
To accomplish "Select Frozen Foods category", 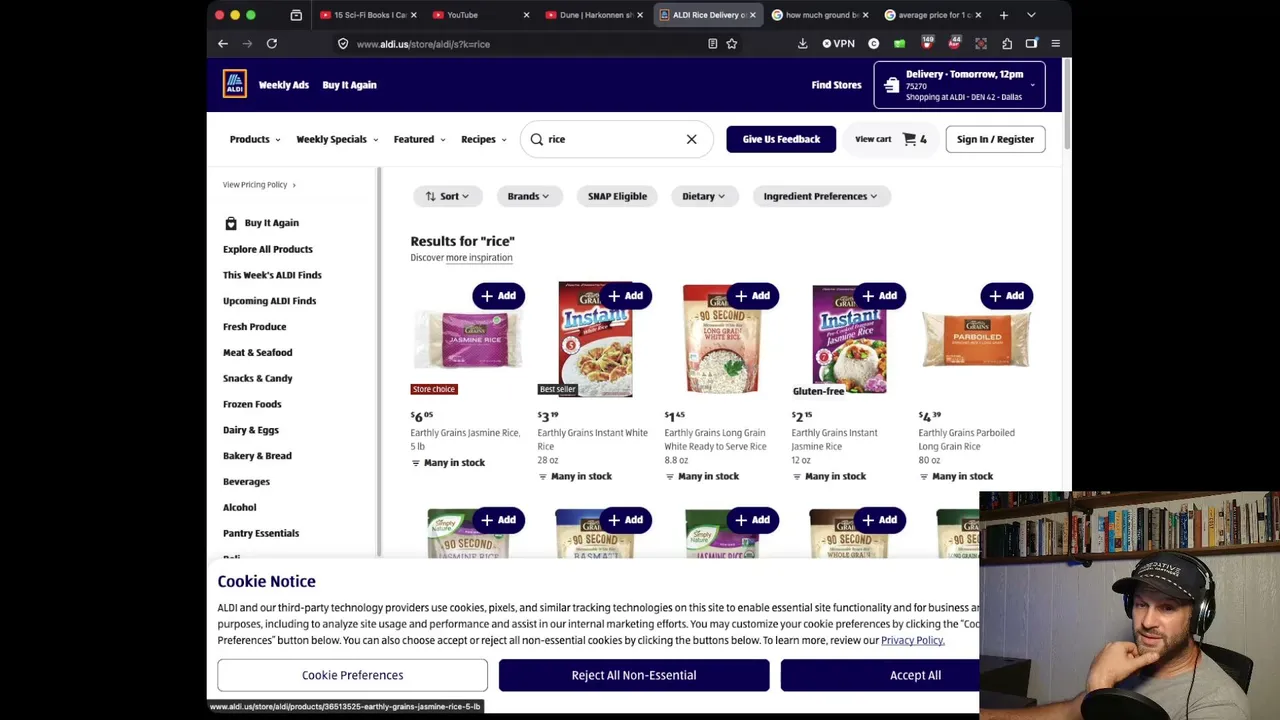I will (252, 404).
